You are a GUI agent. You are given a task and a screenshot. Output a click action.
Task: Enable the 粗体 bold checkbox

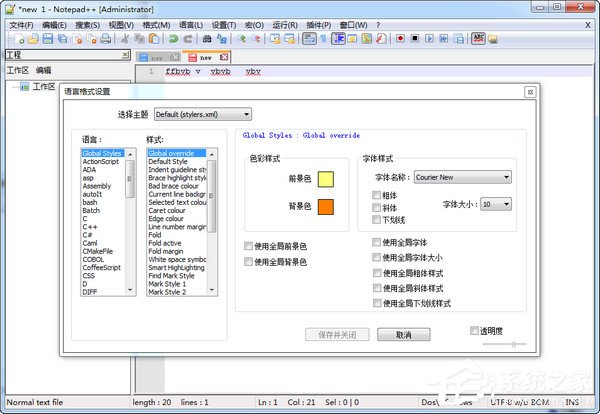[x=377, y=195]
